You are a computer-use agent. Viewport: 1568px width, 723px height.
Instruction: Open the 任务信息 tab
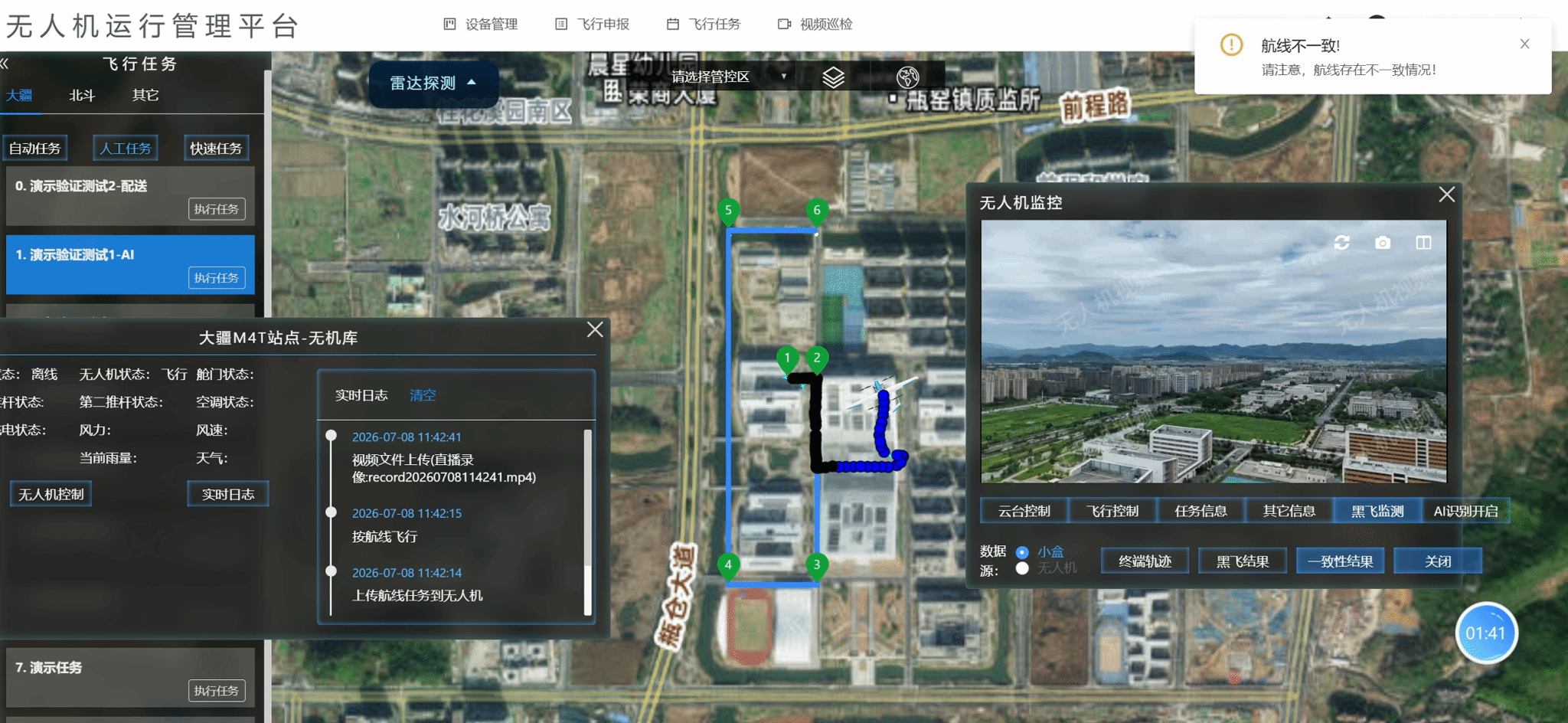(1200, 511)
